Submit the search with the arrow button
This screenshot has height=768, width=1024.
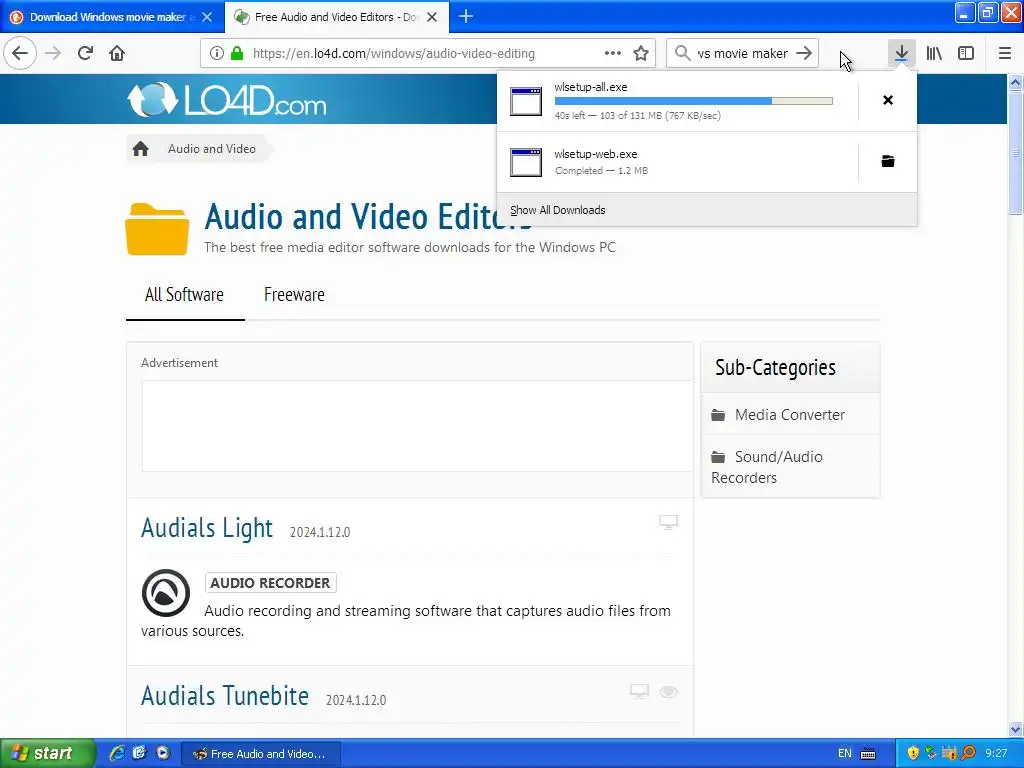pyautogui.click(x=804, y=53)
